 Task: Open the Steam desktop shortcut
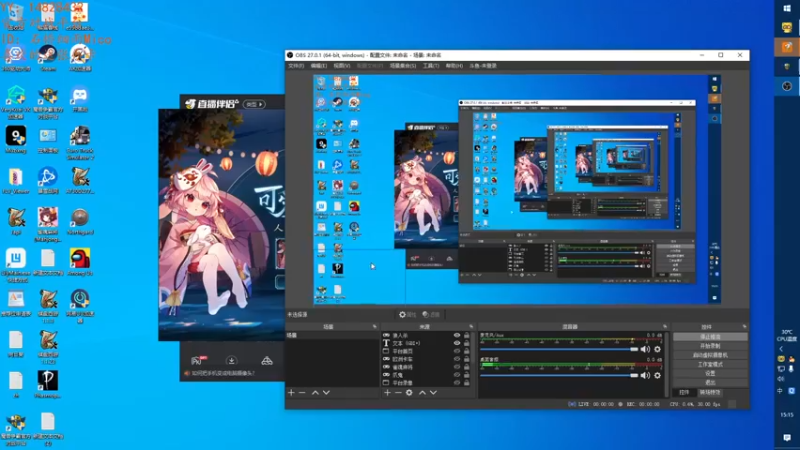click(x=48, y=57)
